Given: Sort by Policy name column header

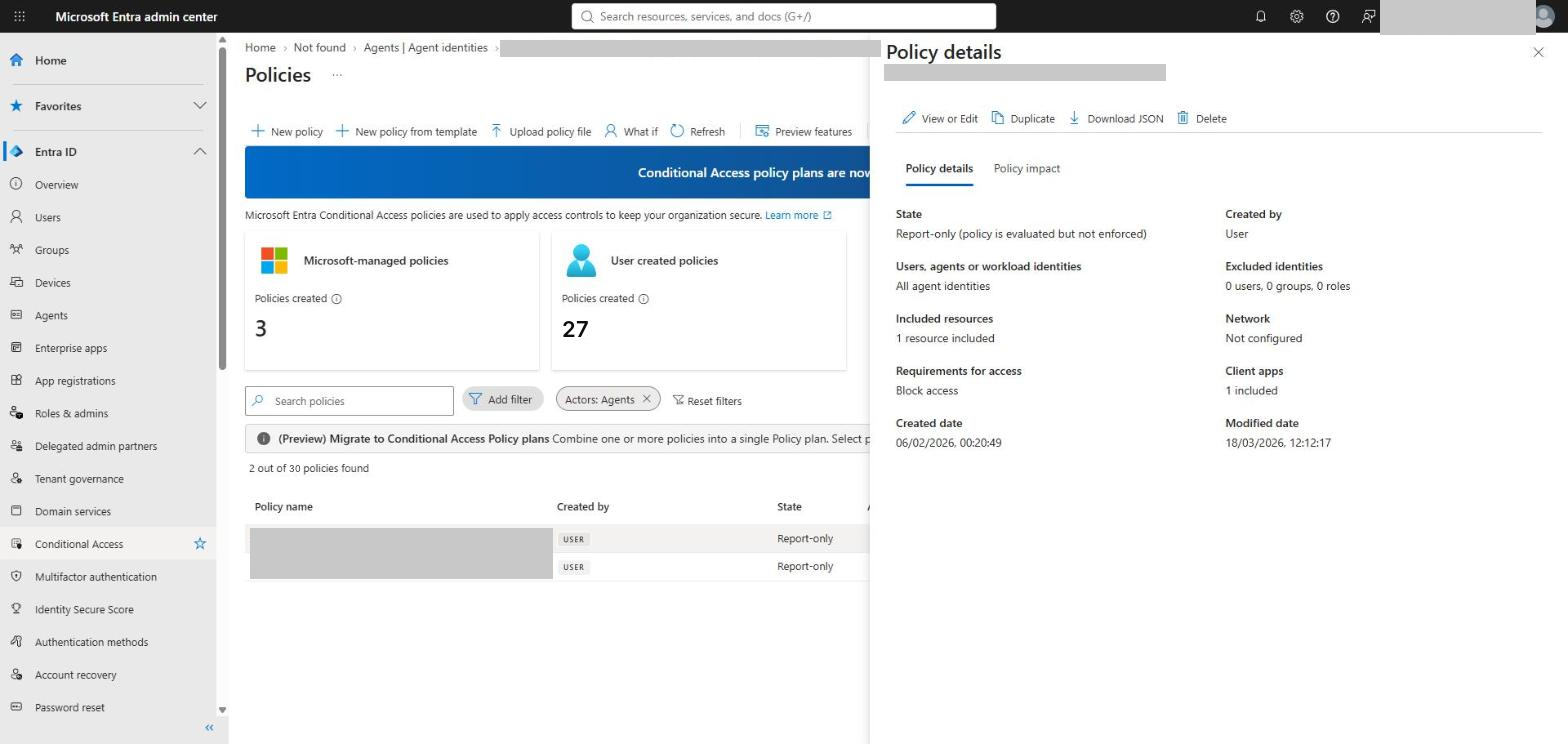Looking at the screenshot, I should point(284,507).
